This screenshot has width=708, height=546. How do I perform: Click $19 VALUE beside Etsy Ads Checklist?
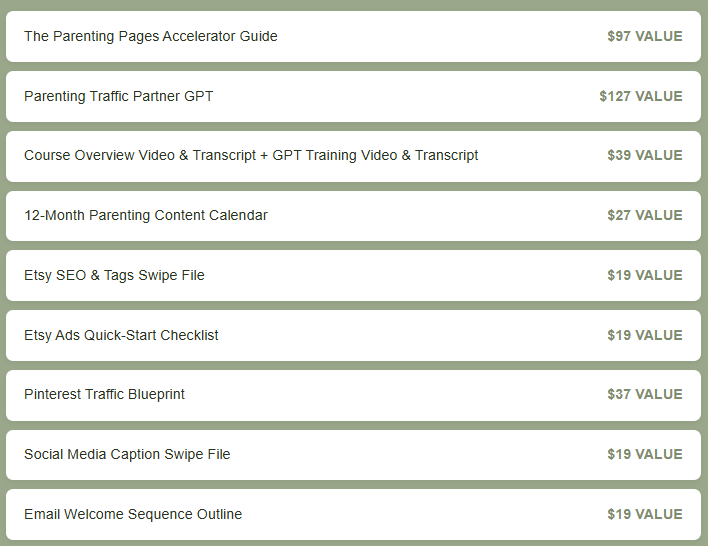point(645,335)
